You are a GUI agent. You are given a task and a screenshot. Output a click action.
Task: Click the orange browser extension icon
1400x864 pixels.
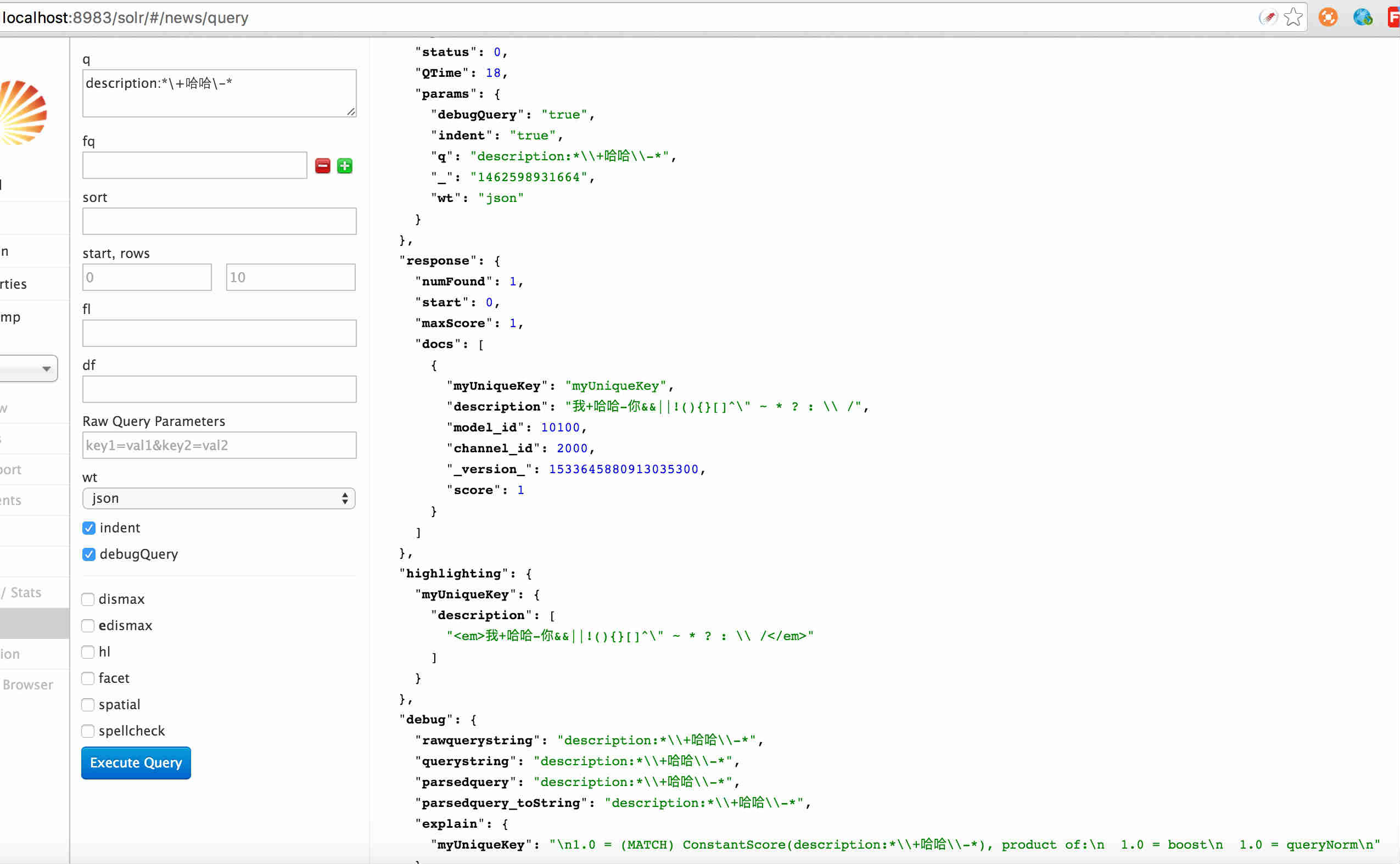pos(1328,17)
